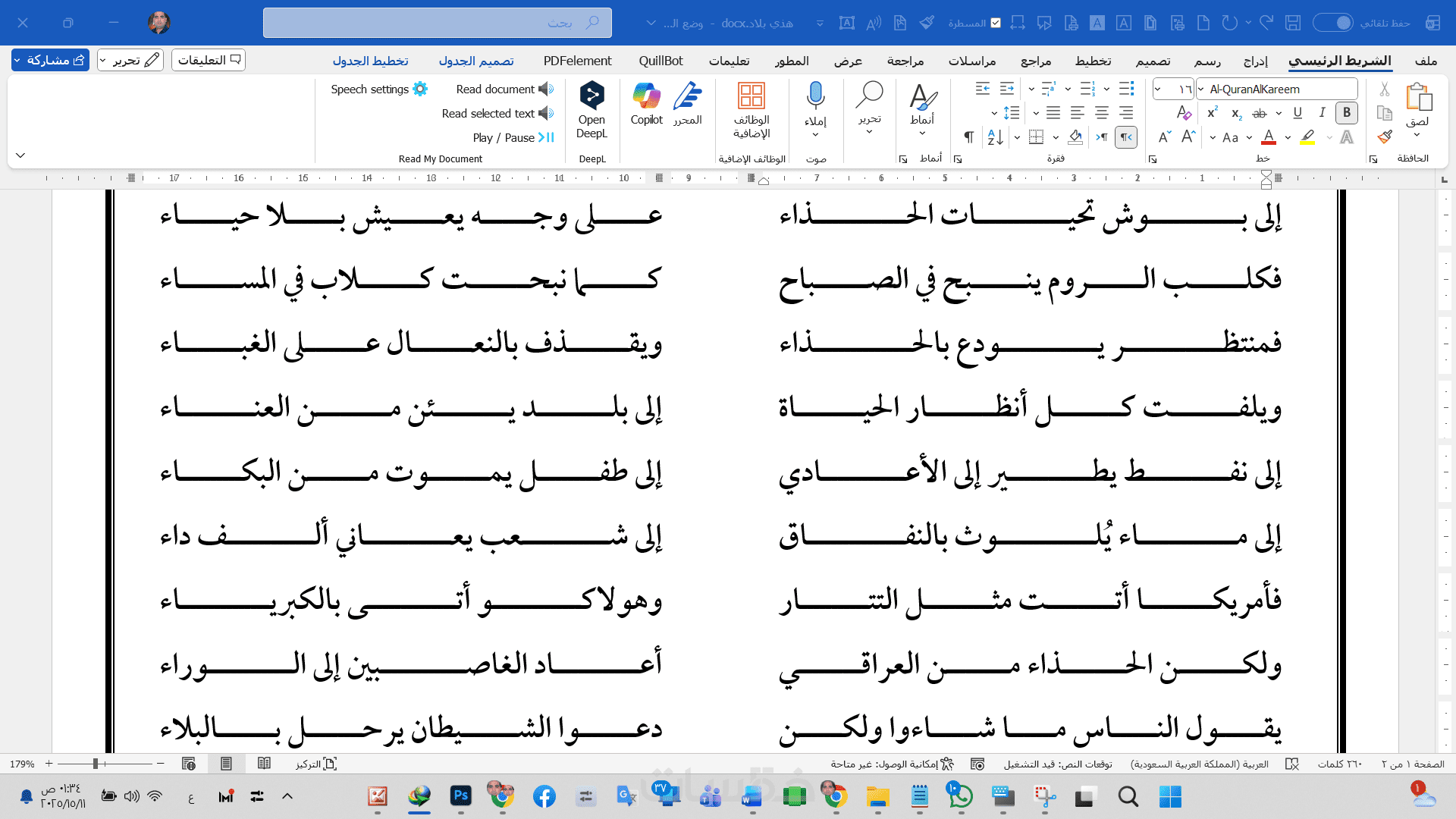
Task: Toggle the Bold formatting button
Action: (x=1347, y=113)
